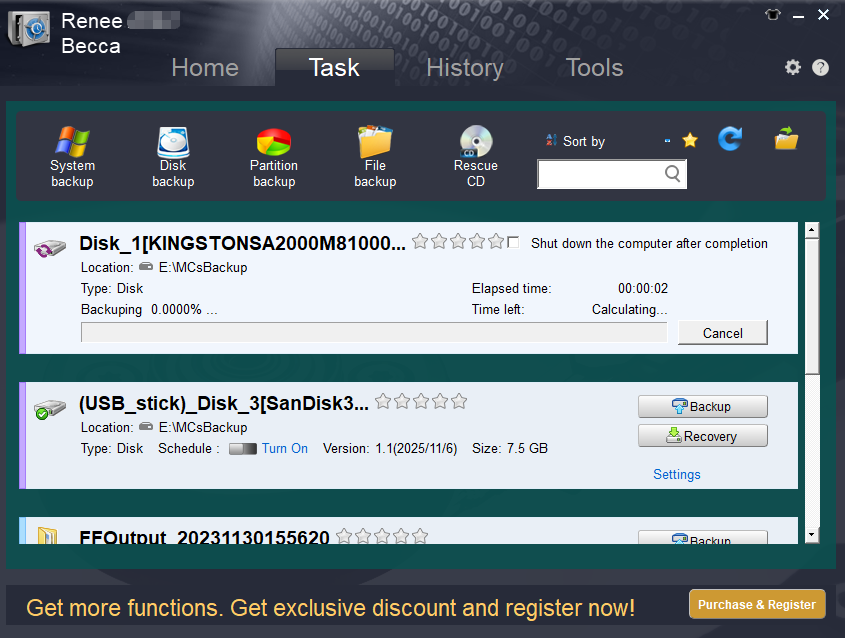
Task: Open Disk backup tool
Action: [173, 156]
